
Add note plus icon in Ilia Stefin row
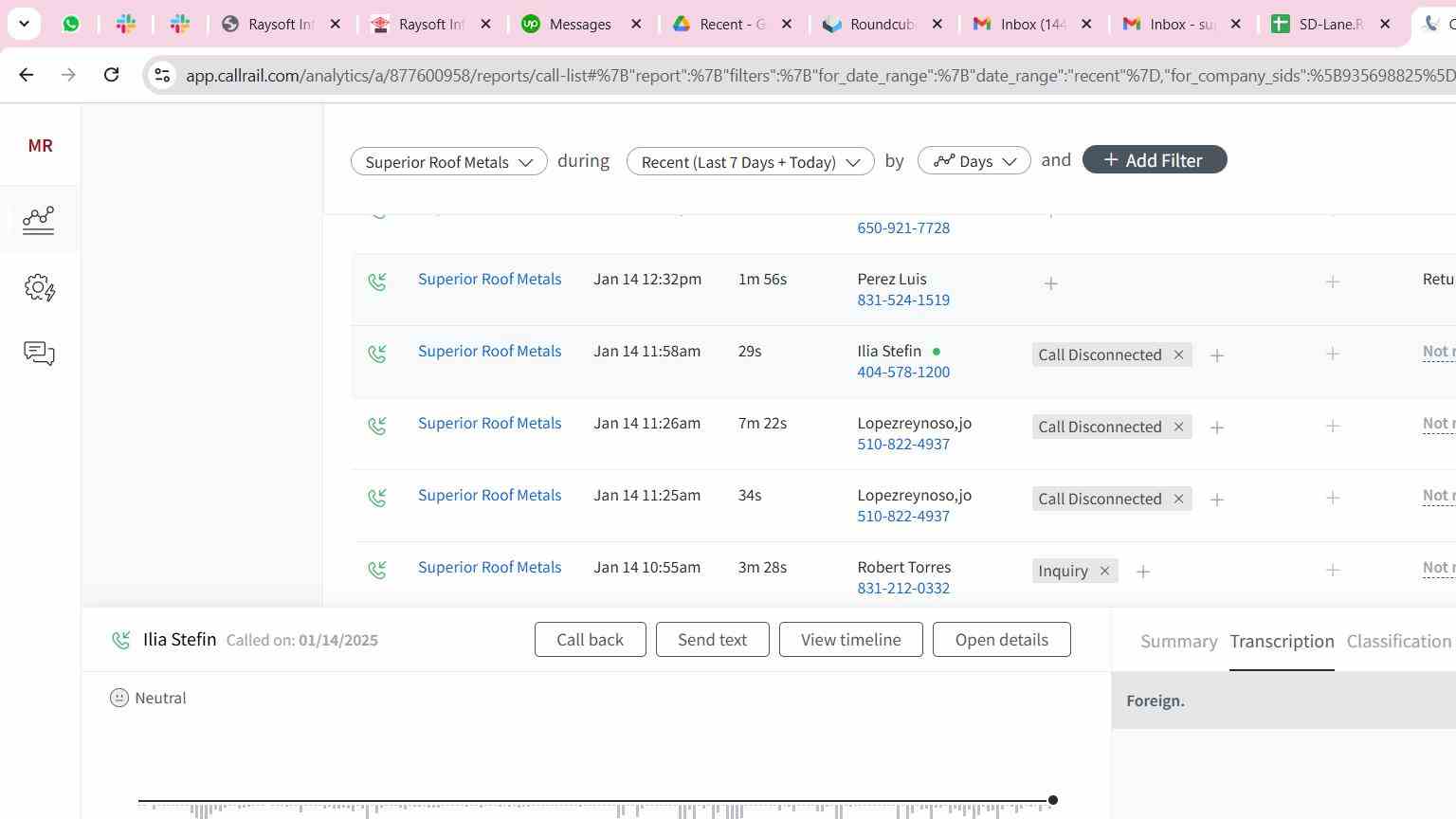tap(1333, 354)
